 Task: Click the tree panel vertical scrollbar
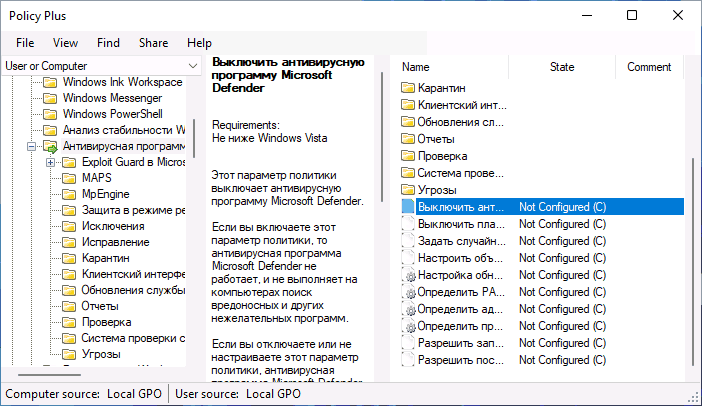click(x=194, y=138)
